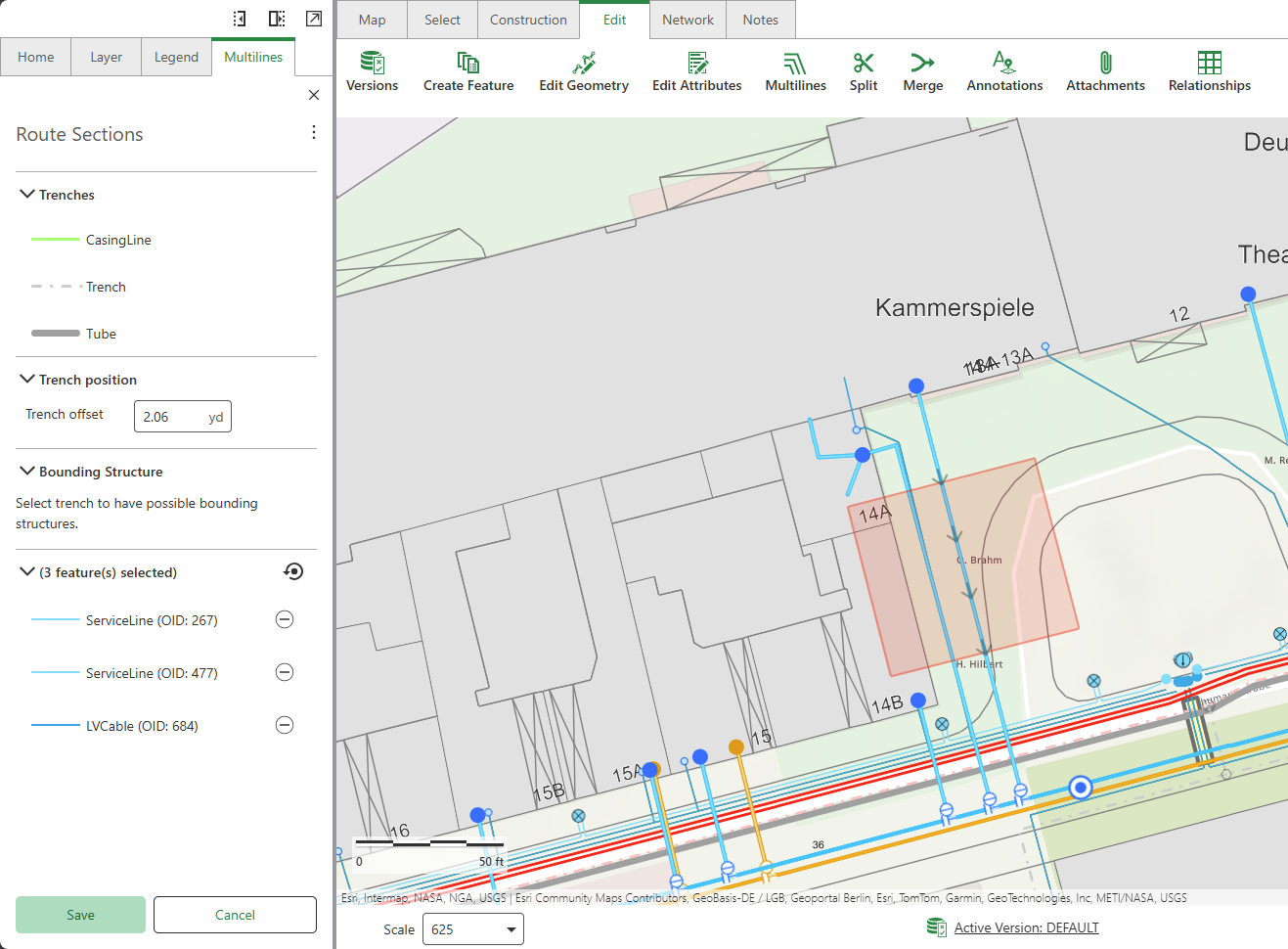Open the Edit Attributes tool
1288x949 pixels.
(x=696, y=70)
